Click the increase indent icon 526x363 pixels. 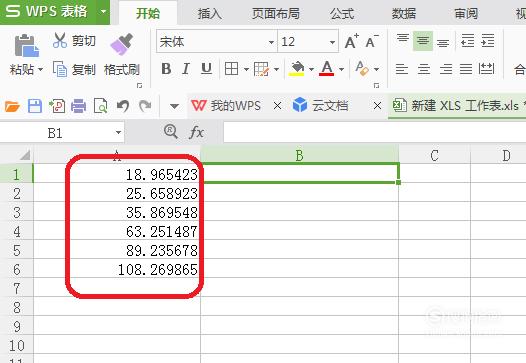pos(487,41)
